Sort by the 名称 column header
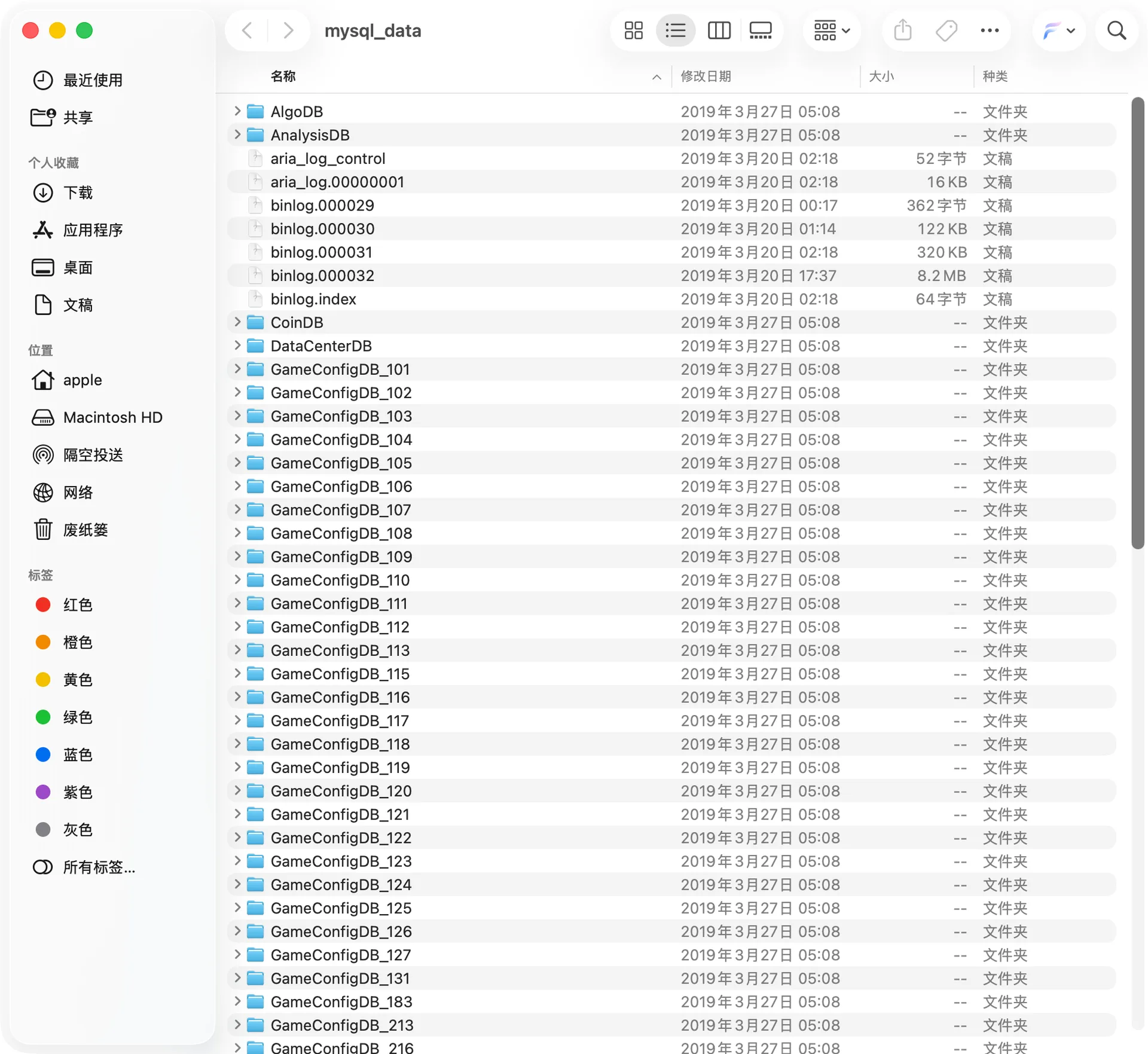 click(x=283, y=77)
